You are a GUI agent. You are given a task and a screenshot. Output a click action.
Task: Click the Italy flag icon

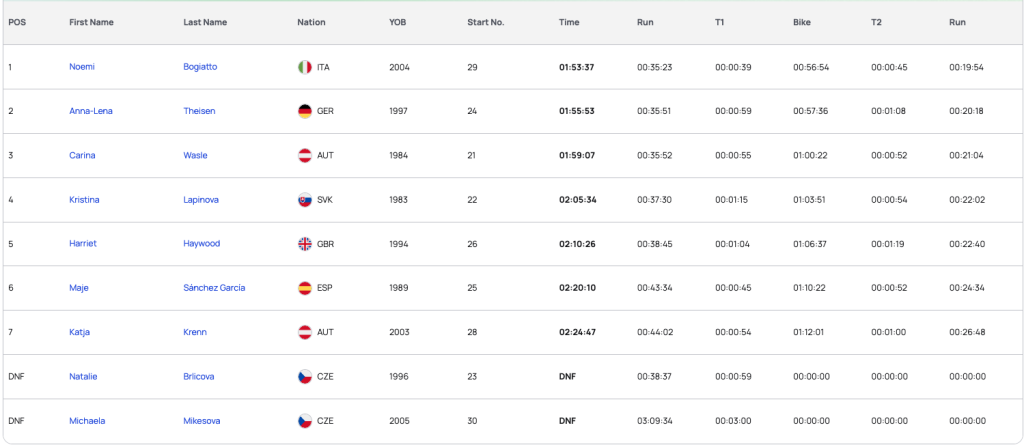[x=304, y=67]
